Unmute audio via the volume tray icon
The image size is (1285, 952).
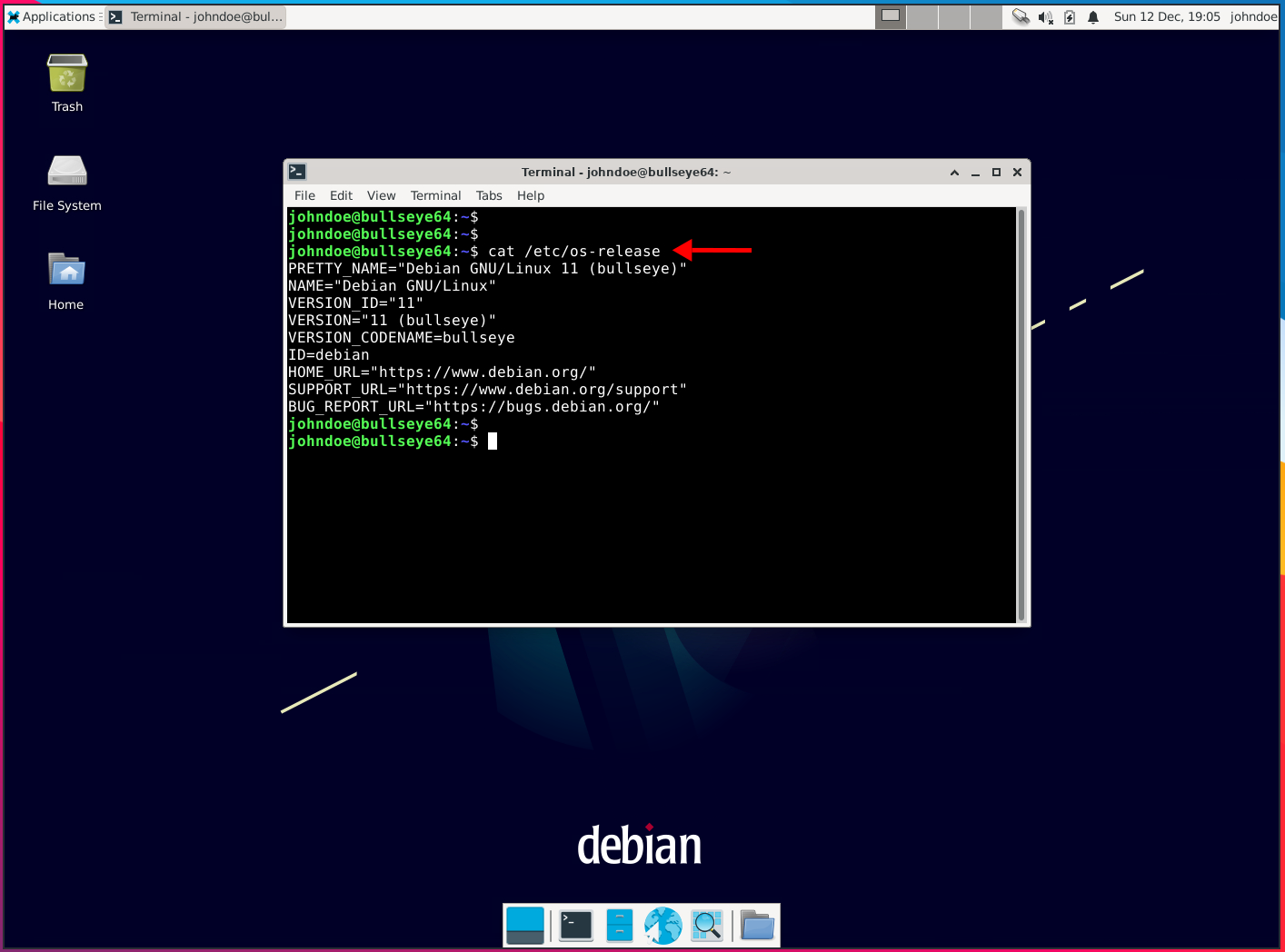[1046, 16]
